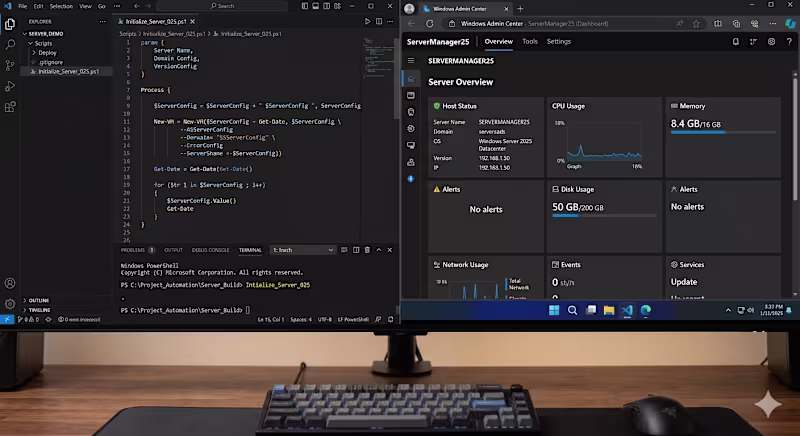Toggle secondary sidebar layout in VS Code title bar

point(327,6)
